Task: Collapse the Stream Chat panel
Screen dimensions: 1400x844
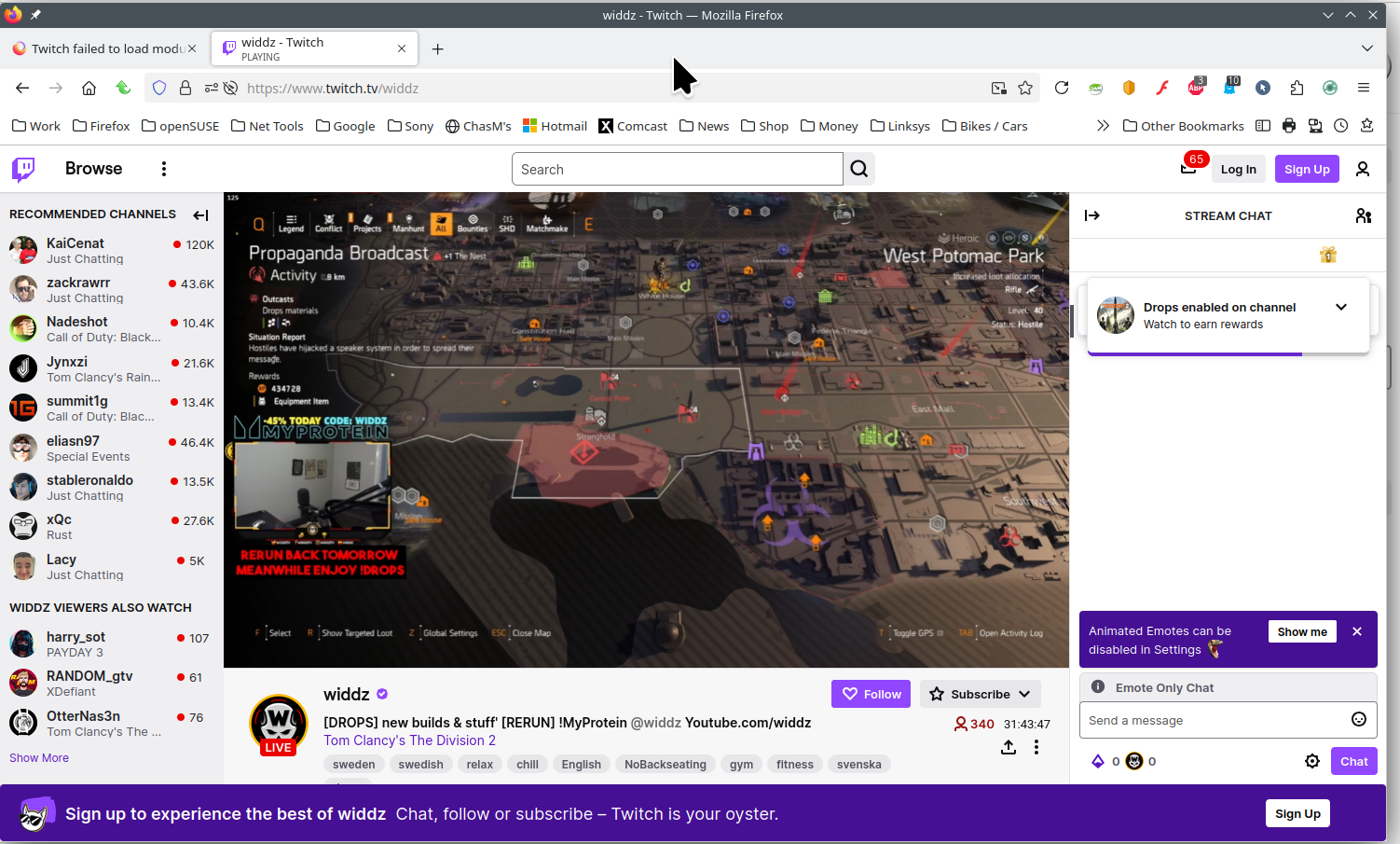Action: (1092, 215)
